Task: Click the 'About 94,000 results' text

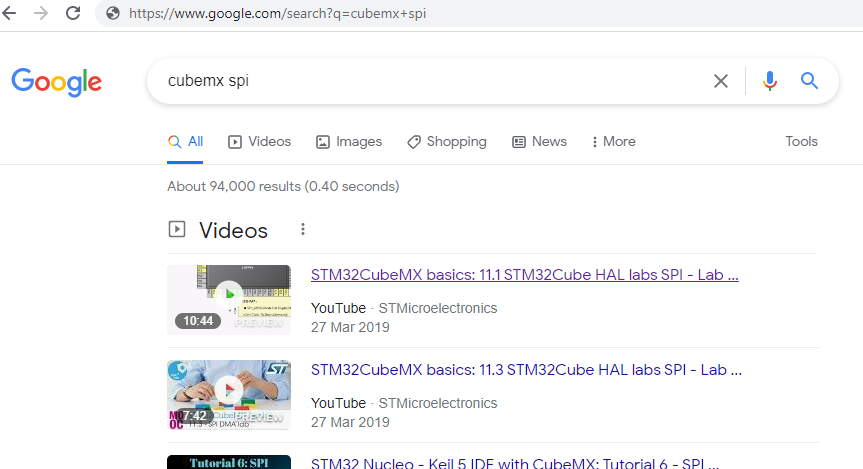Action: (283, 187)
